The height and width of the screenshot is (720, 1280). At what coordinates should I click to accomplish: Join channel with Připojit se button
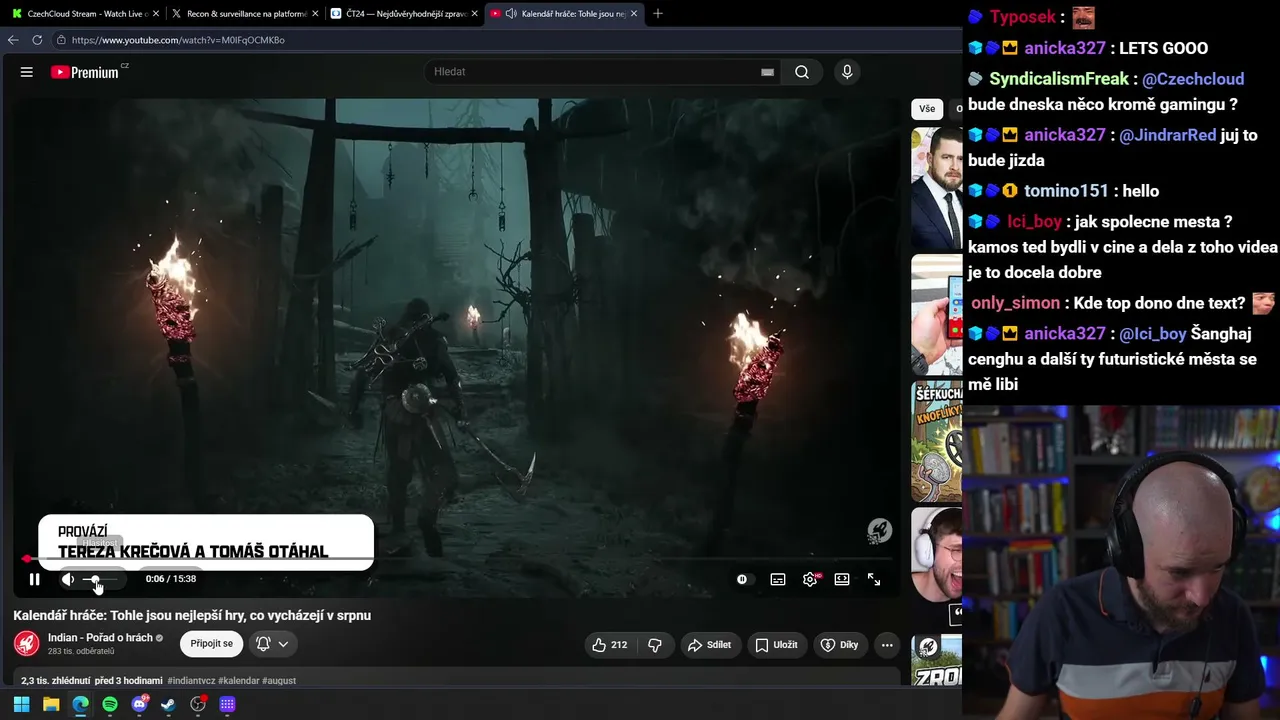point(212,644)
